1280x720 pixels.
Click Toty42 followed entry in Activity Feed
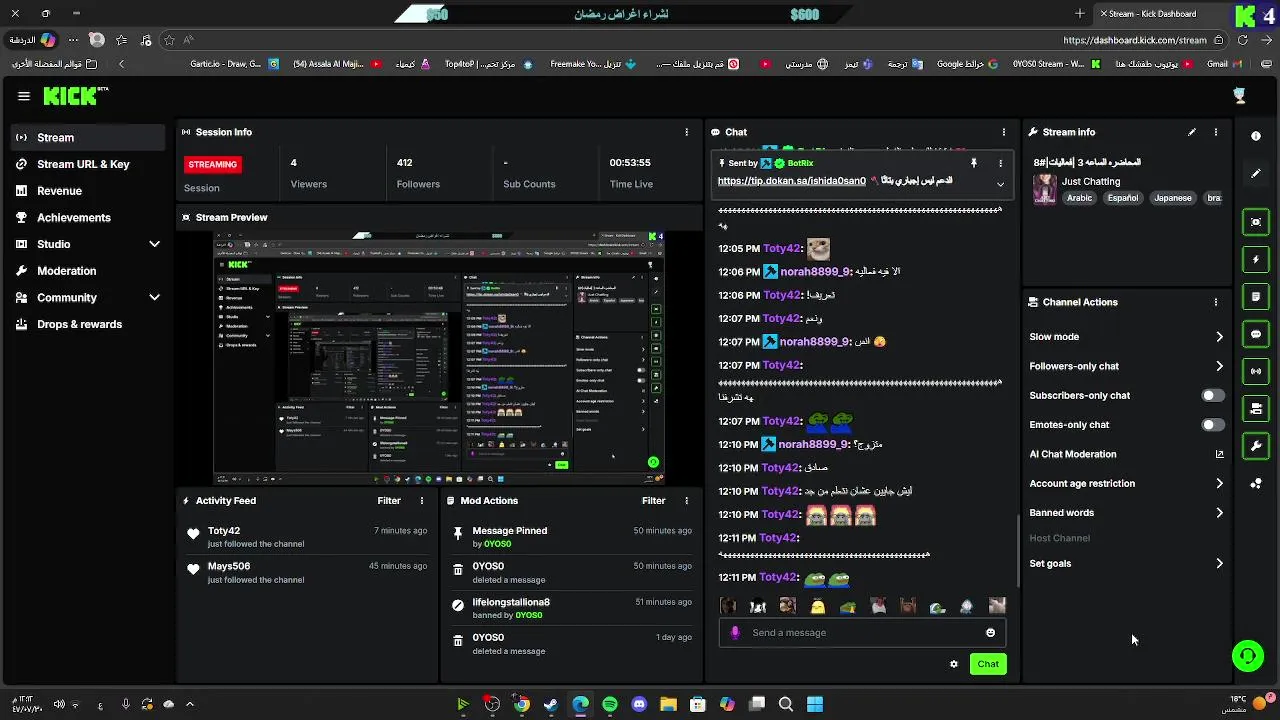tap(307, 537)
